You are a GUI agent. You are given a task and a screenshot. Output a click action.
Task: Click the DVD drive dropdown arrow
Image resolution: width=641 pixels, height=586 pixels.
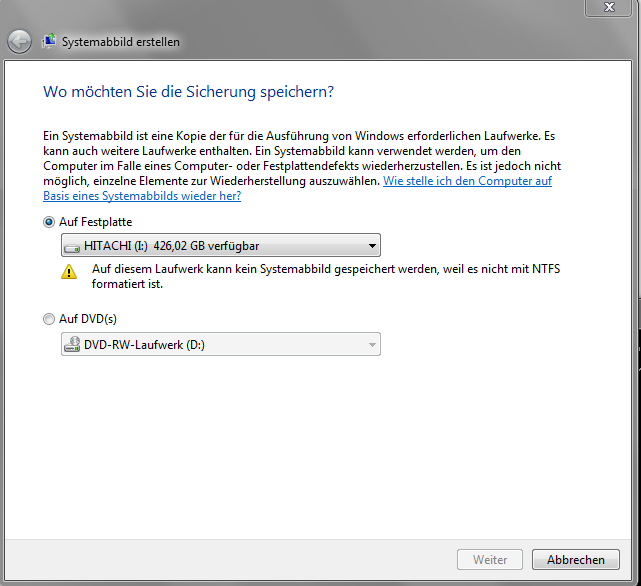[x=372, y=345]
